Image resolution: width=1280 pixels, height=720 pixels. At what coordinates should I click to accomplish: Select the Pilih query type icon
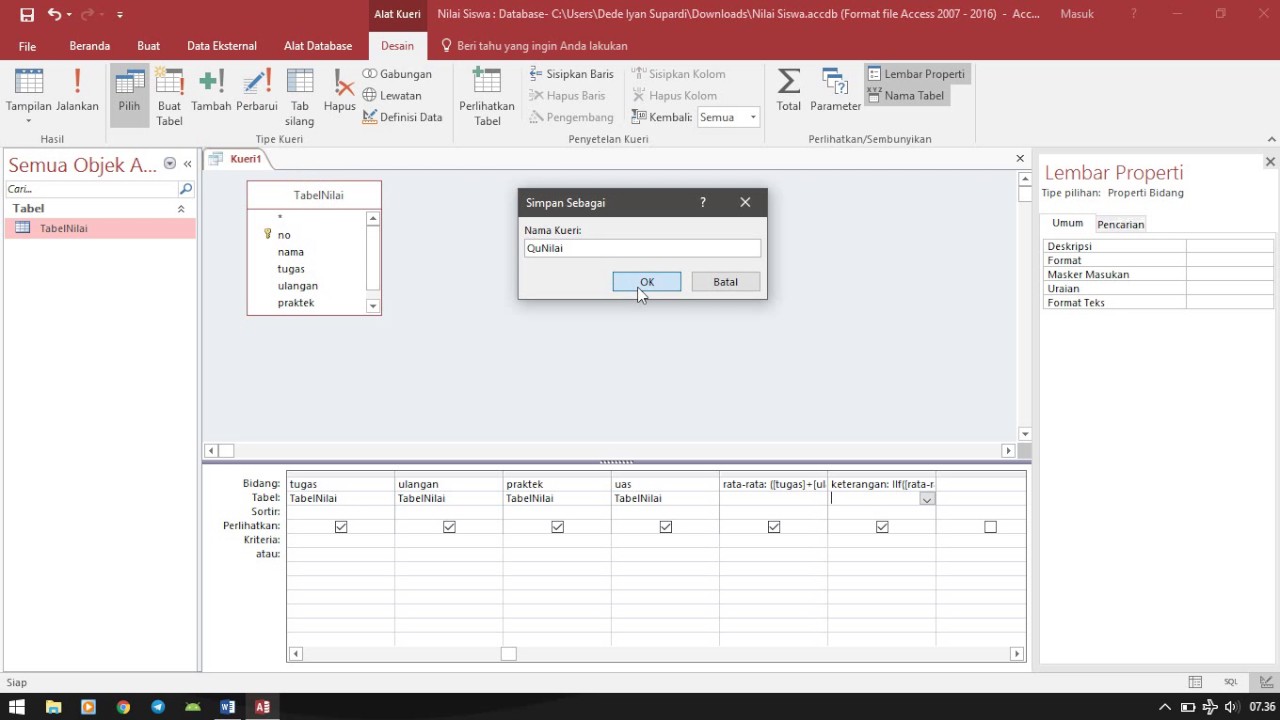tap(129, 96)
